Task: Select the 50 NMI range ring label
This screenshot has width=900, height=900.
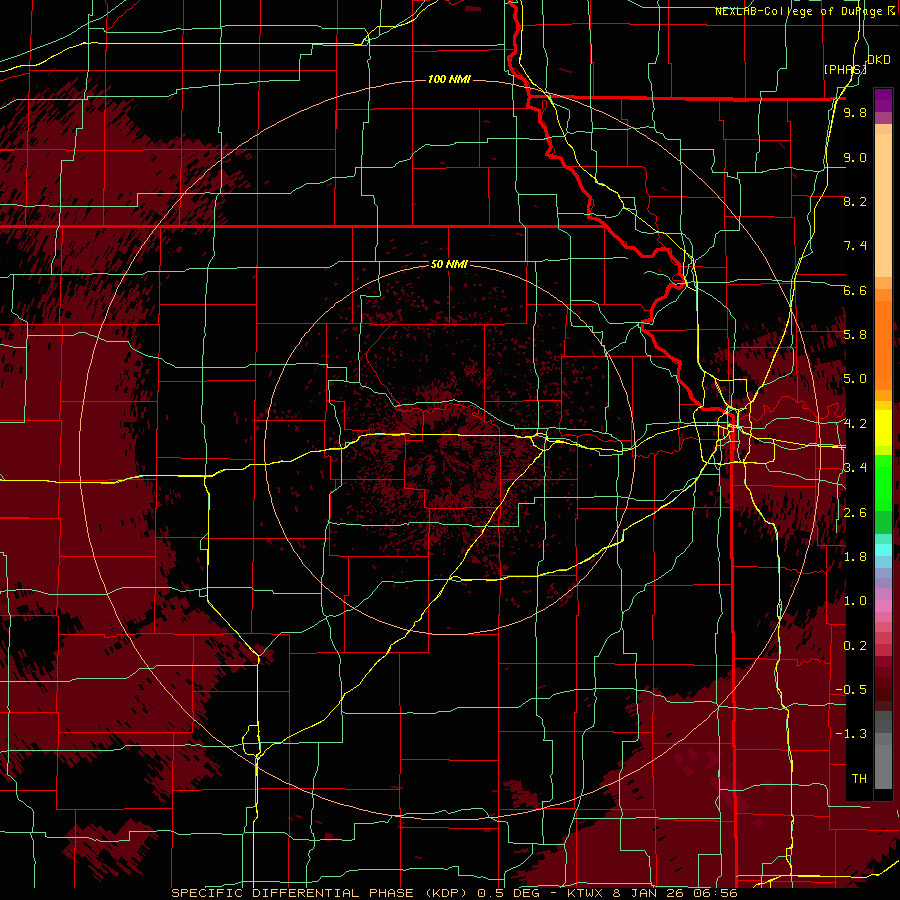Action: tap(449, 264)
